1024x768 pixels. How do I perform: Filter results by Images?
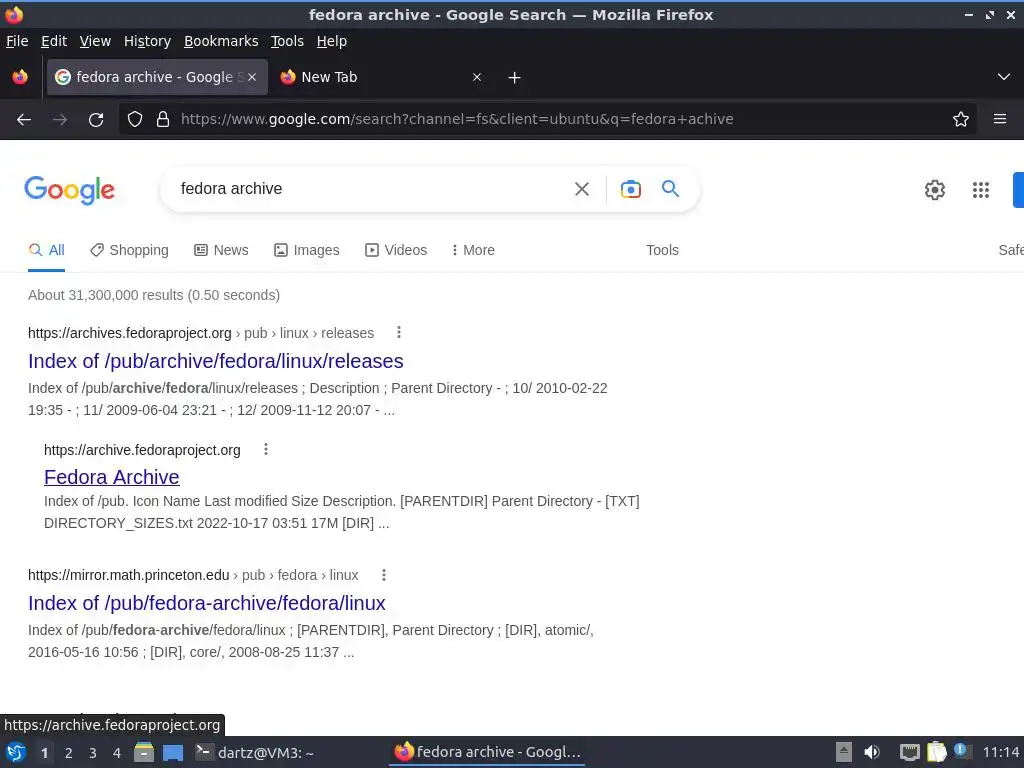(x=307, y=250)
